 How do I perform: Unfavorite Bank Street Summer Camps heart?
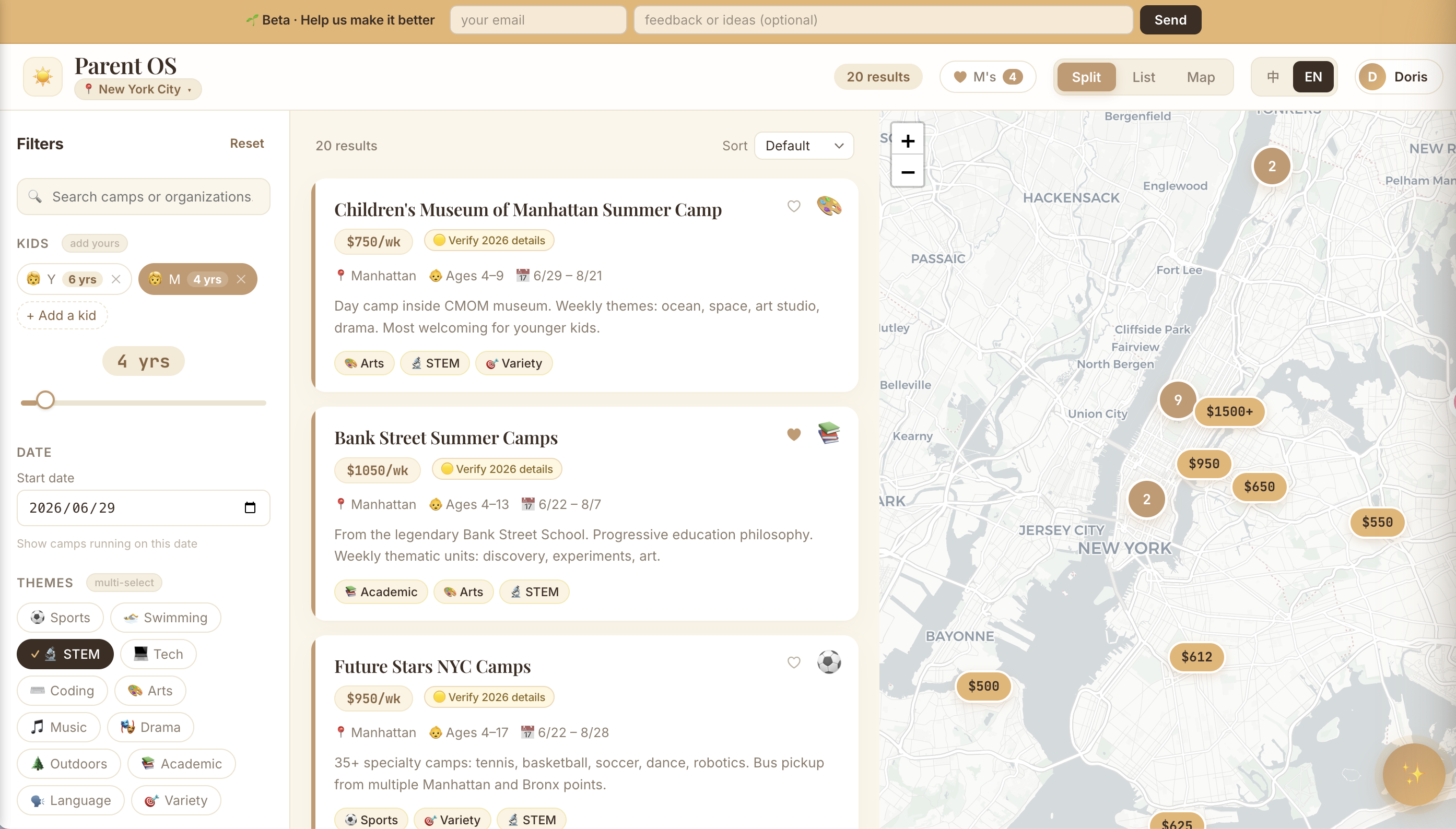pyautogui.click(x=794, y=434)
